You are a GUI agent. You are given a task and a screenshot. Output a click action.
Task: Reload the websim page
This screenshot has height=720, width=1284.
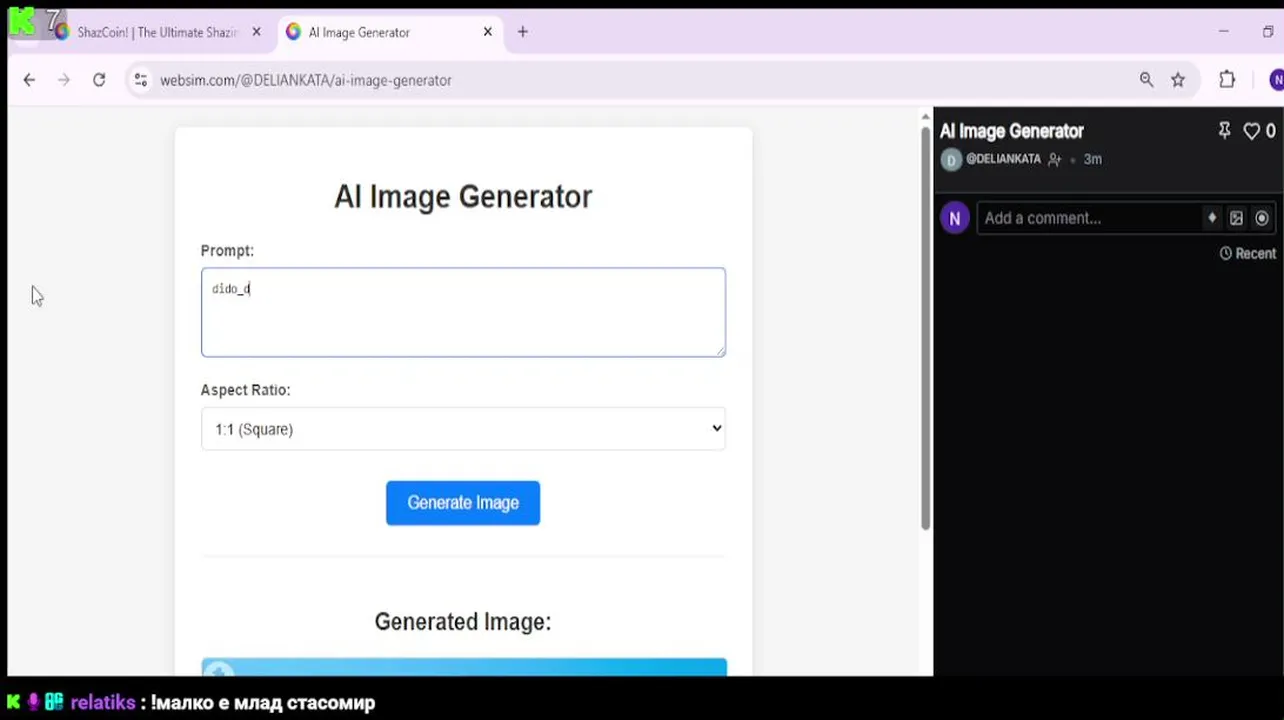[99, 80]
